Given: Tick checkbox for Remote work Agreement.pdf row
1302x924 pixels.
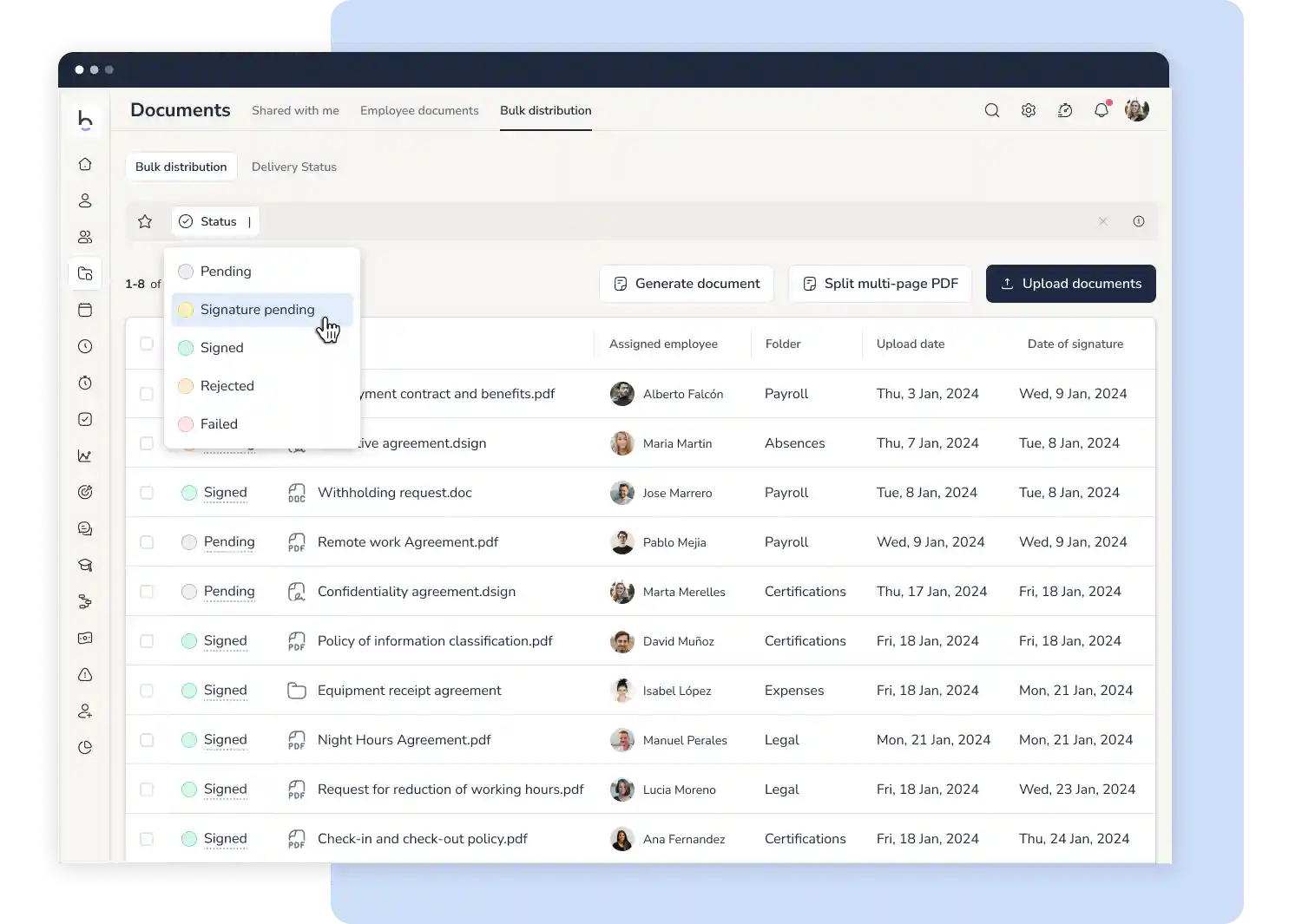Looking at the screenshot, I should click(147, 542).
